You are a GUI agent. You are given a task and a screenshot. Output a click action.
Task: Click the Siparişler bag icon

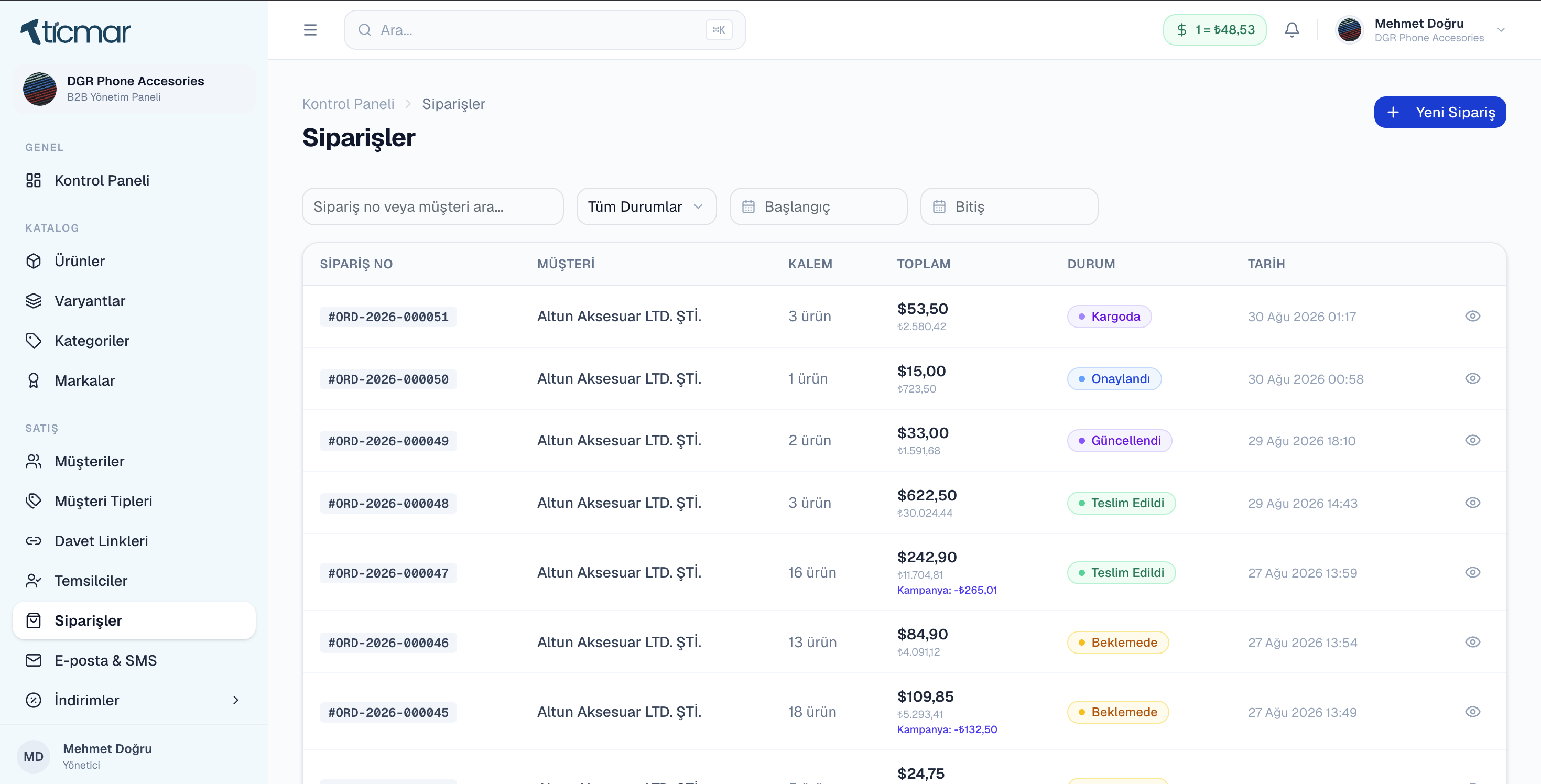tap(34, 620)
